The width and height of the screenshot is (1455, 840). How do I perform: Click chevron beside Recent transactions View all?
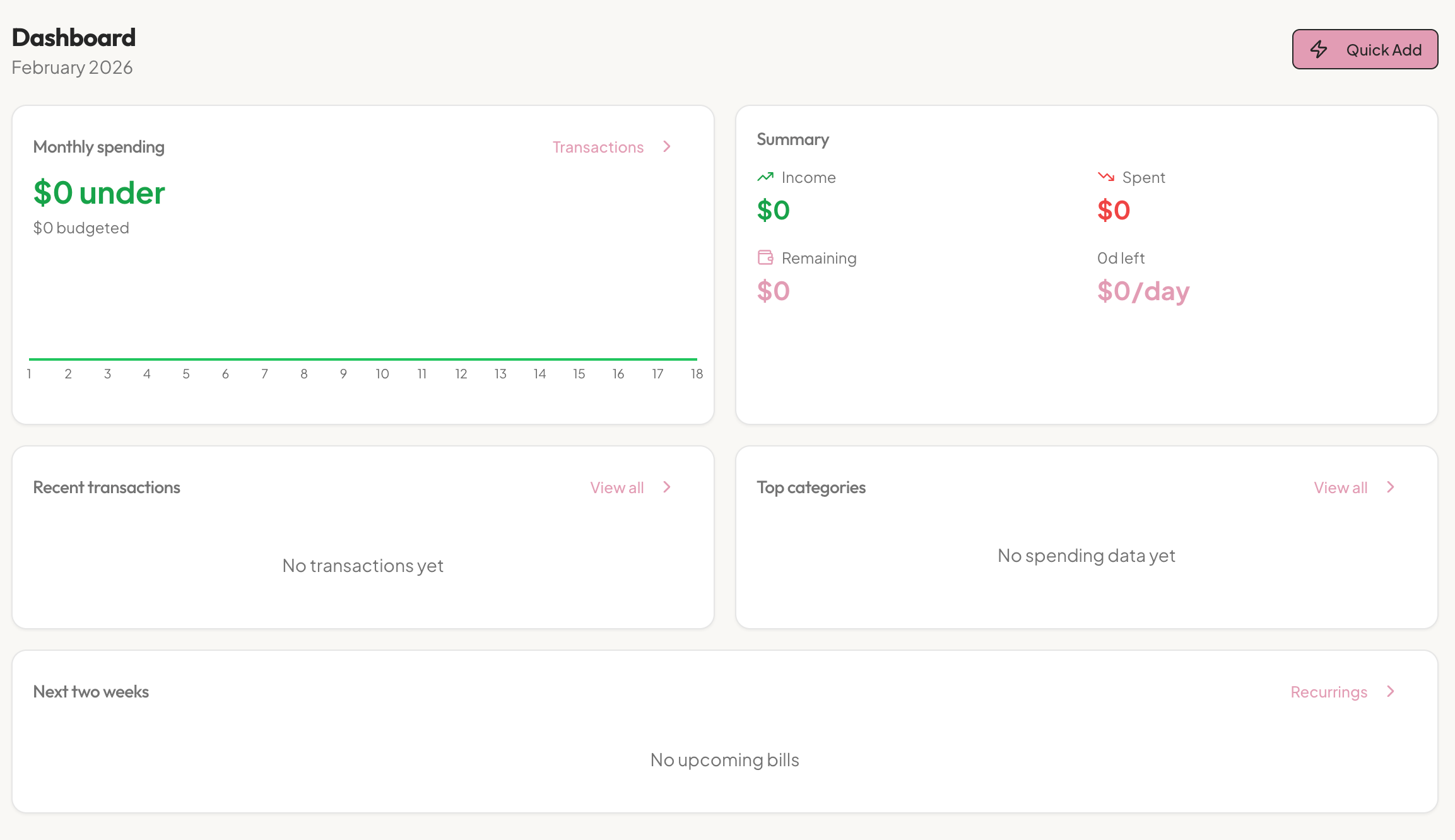tap(667, 487)
